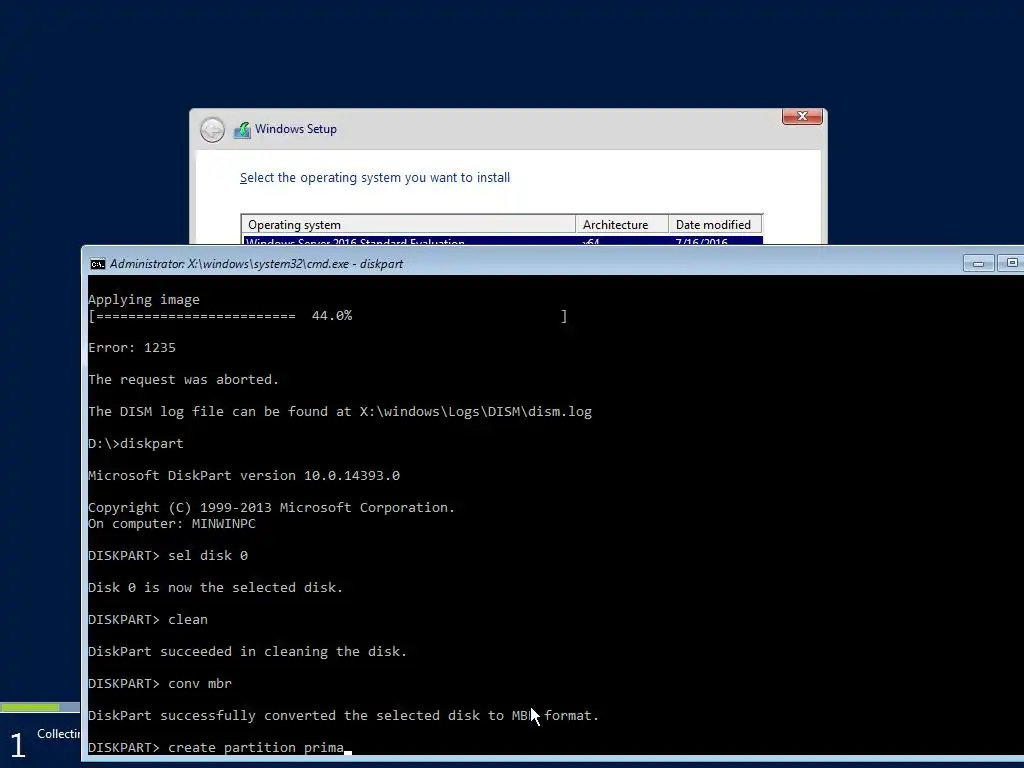Close the Windows Setup dialog
This screenshot has height=768, width=1024.
pyautogui.click(x=802, y=116)
